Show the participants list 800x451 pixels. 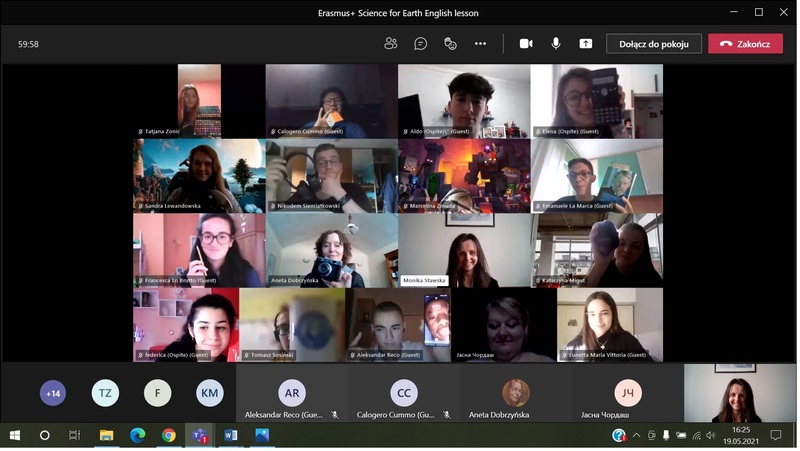(x=391, y=44)
